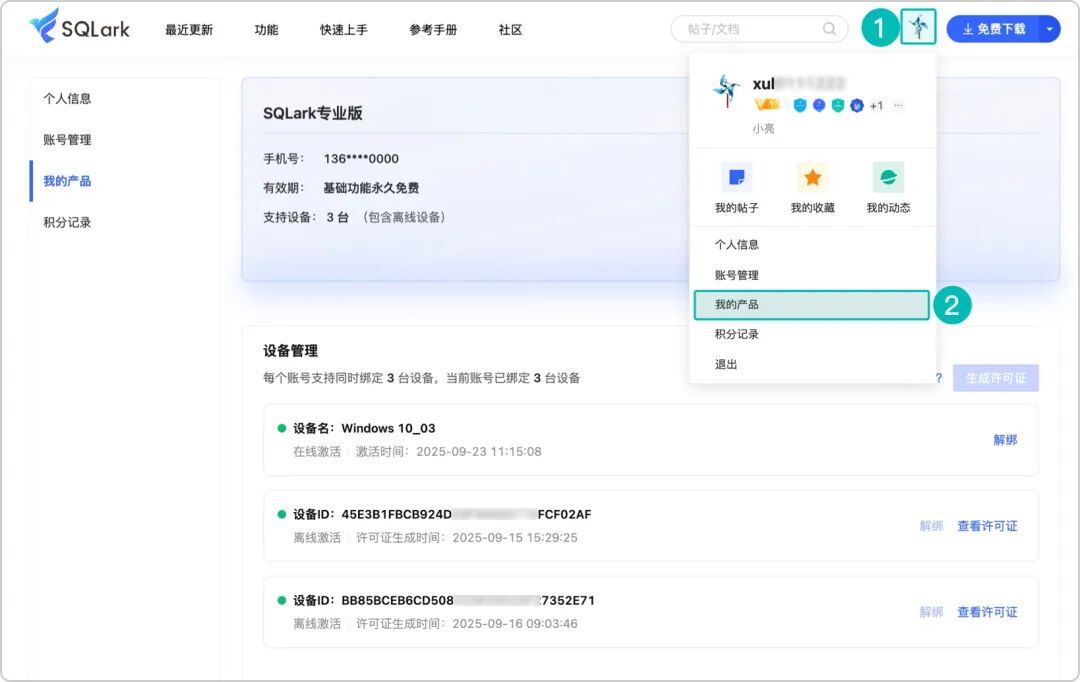The image size is (1080, 682).
Task: Open 参考手册 nav item
Action: pos(433,30)
